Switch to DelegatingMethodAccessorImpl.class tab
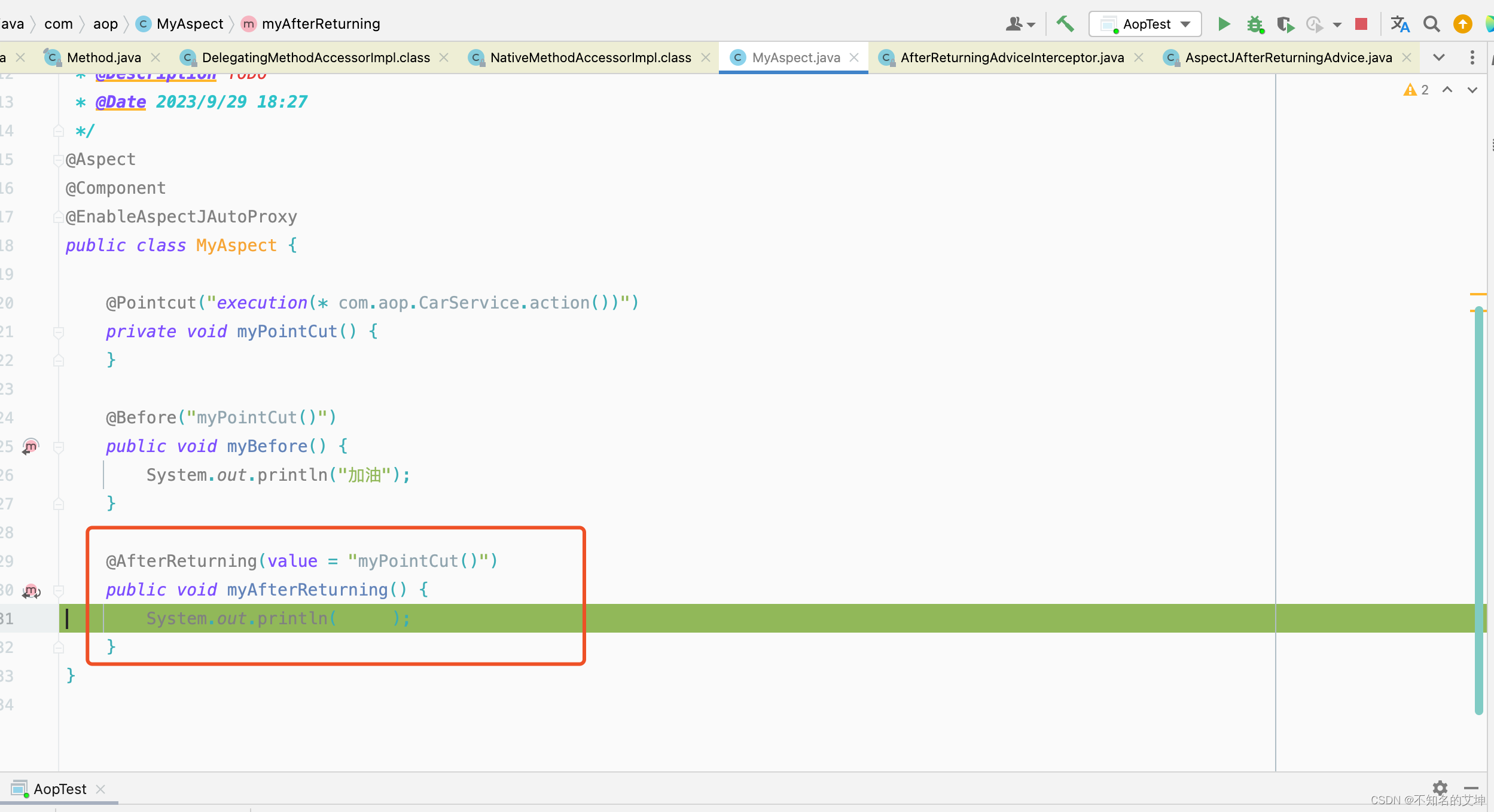 pyautogui.click(x=316, y=57)
